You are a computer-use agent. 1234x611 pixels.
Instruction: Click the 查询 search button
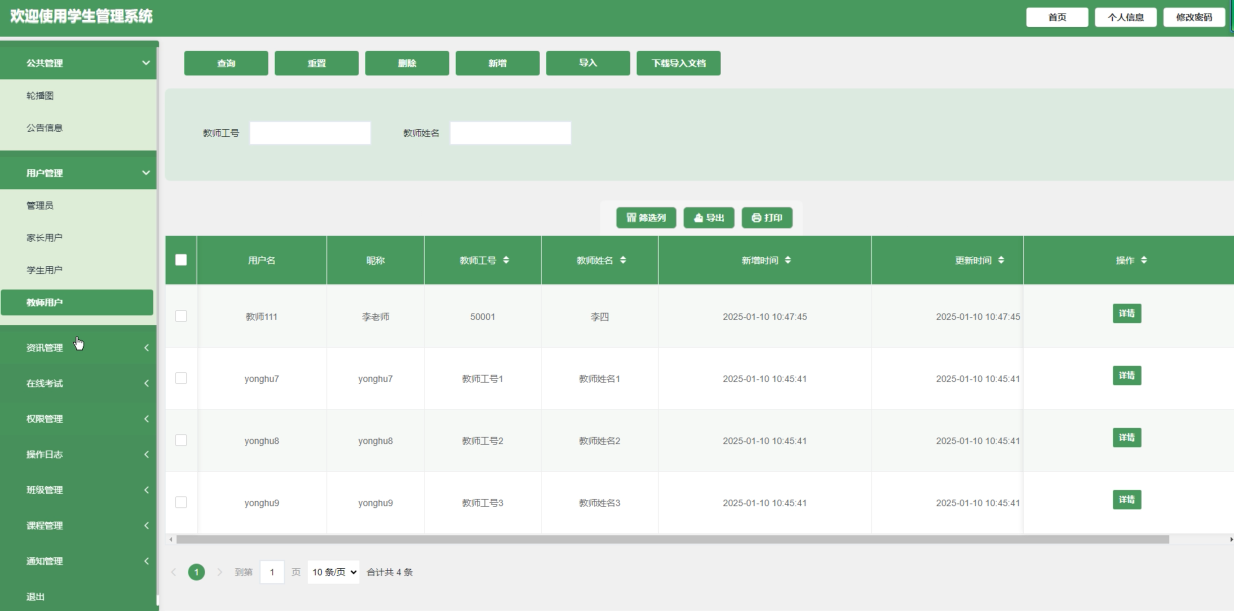pos(226,63)
